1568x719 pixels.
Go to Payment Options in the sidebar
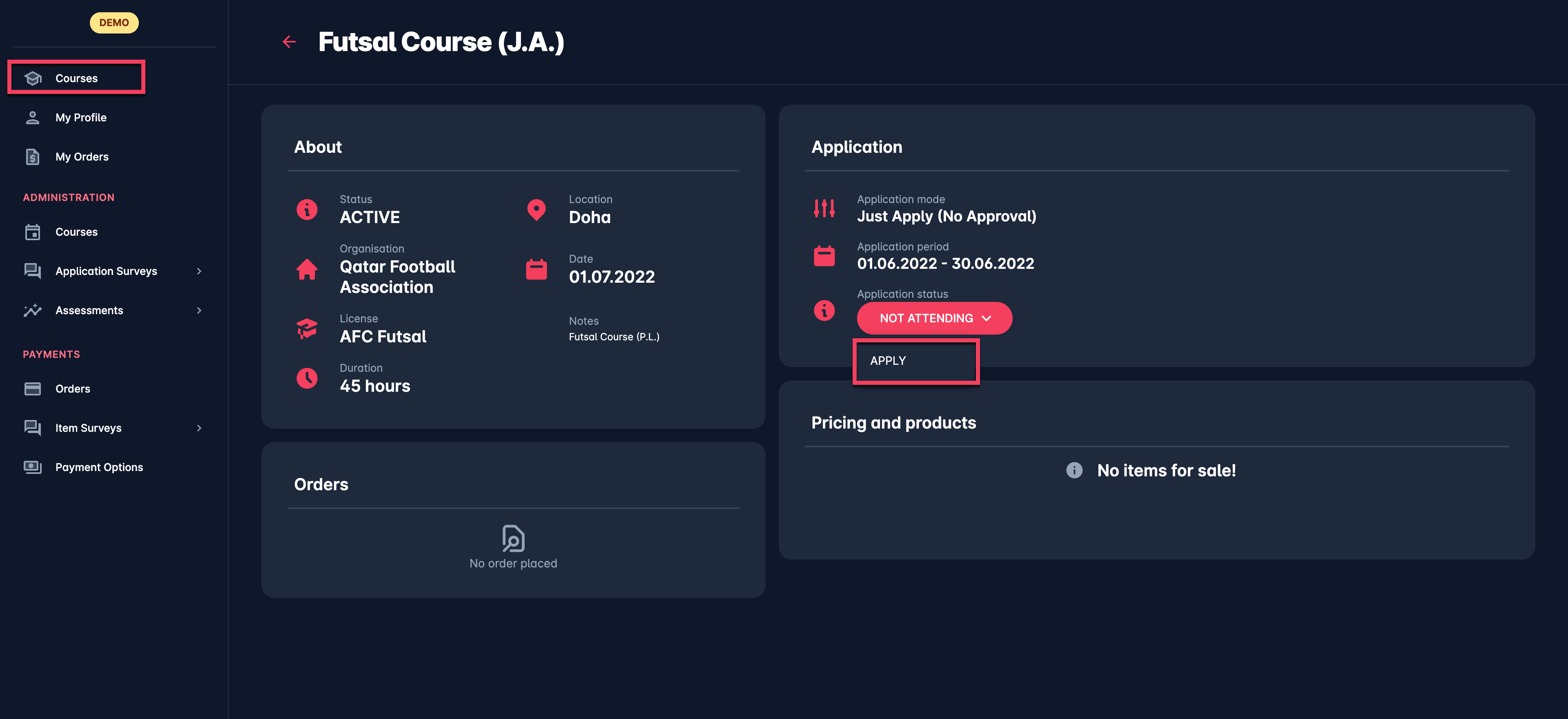99,467
